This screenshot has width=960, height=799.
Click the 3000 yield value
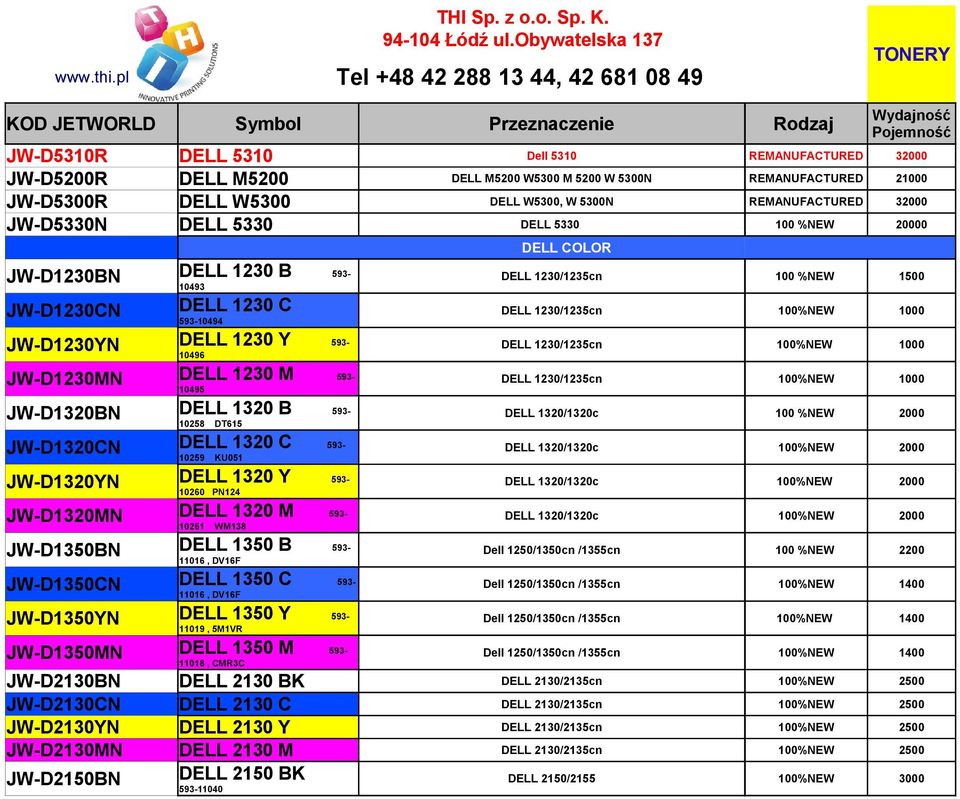(911, 779)
